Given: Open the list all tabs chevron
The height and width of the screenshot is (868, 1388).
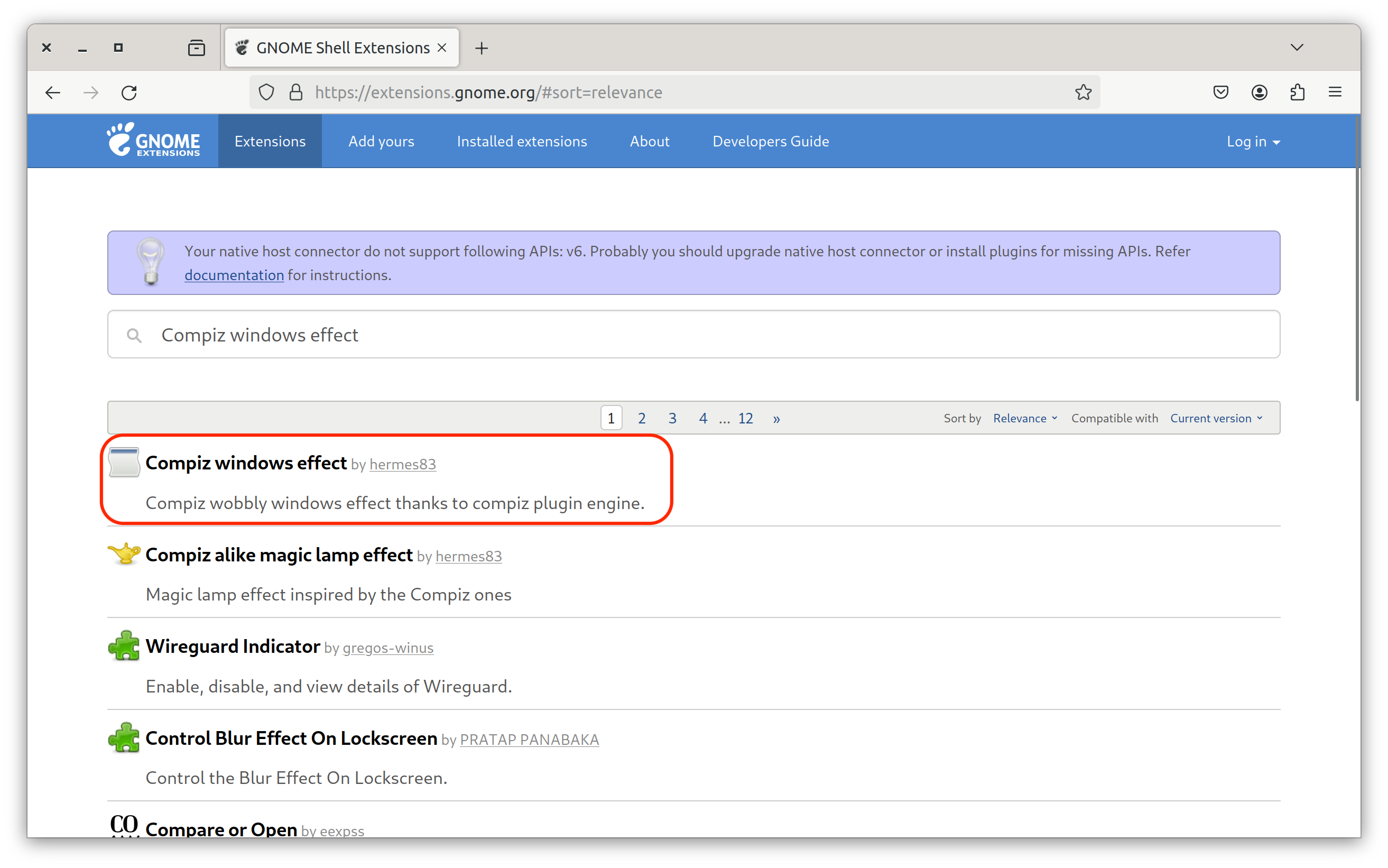Looking at the screenshot, I should [1297, 48].
